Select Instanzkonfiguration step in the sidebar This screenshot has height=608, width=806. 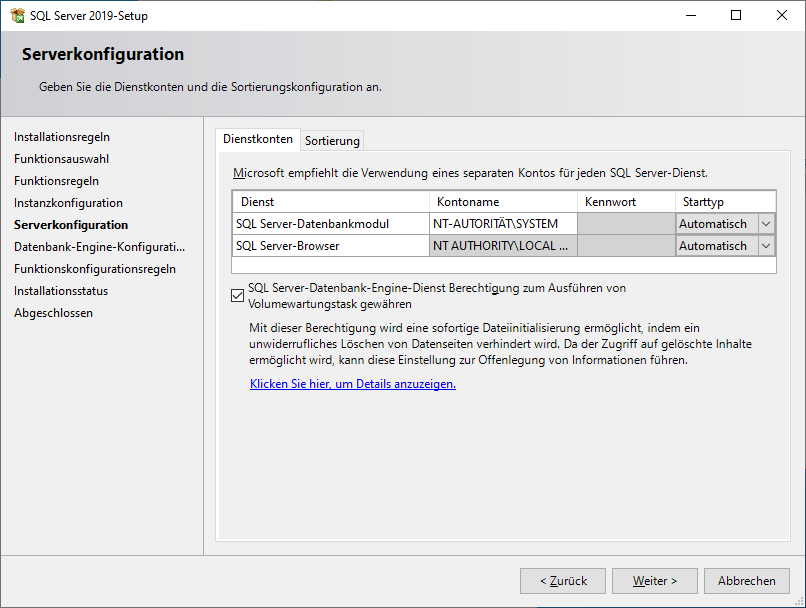68,203
